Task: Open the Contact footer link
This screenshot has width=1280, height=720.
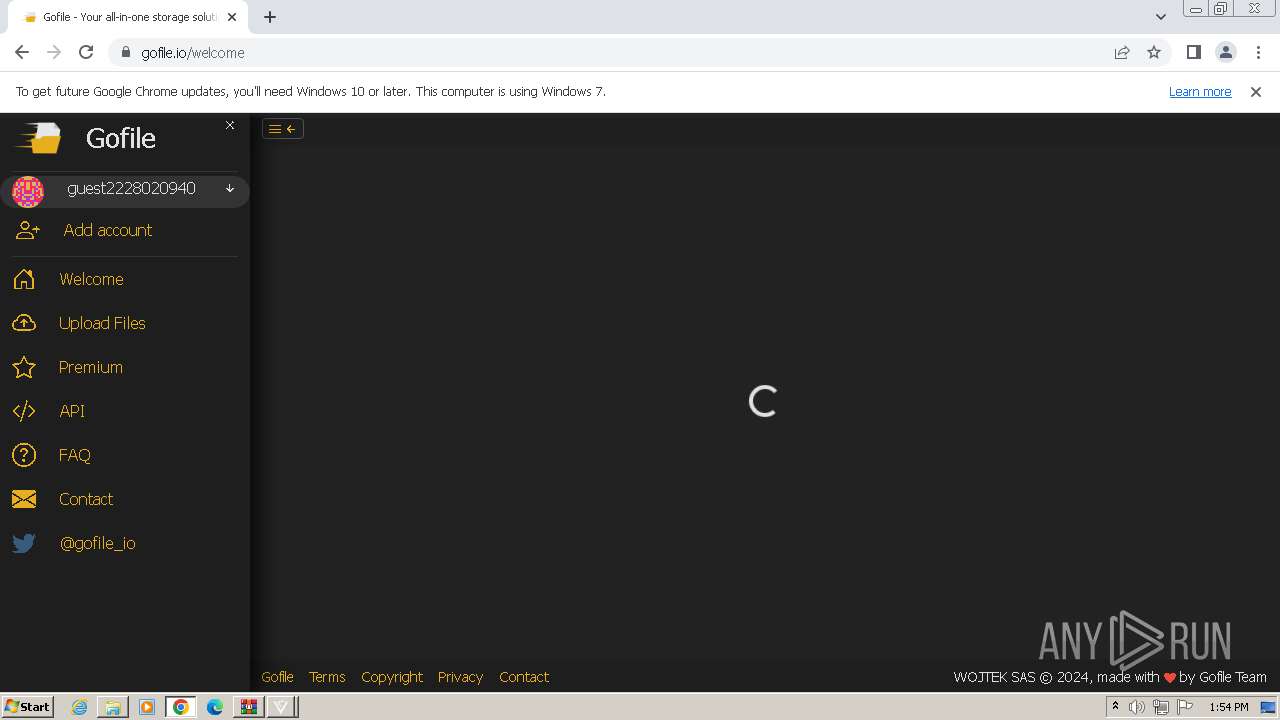Action: click(x=524, y=677)
